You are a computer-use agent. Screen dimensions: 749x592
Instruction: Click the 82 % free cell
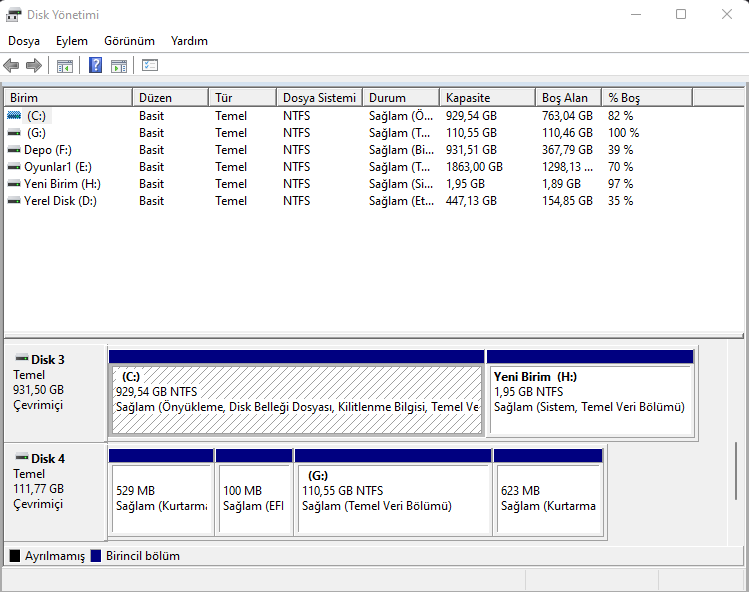[x=621, y=116]
